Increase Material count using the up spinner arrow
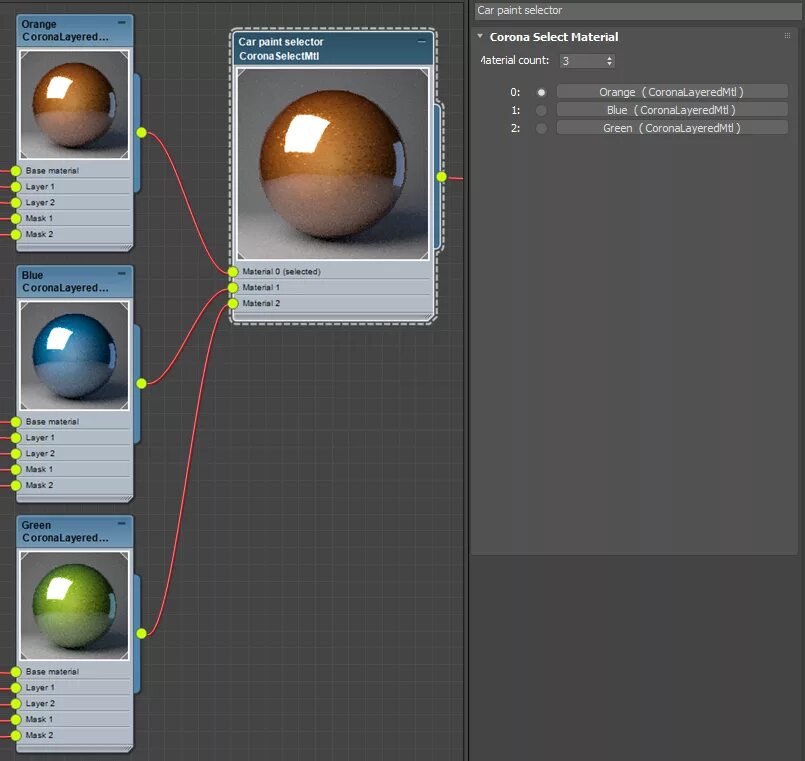Viewport: 805px width, 761px height. (x=609, y=56)
